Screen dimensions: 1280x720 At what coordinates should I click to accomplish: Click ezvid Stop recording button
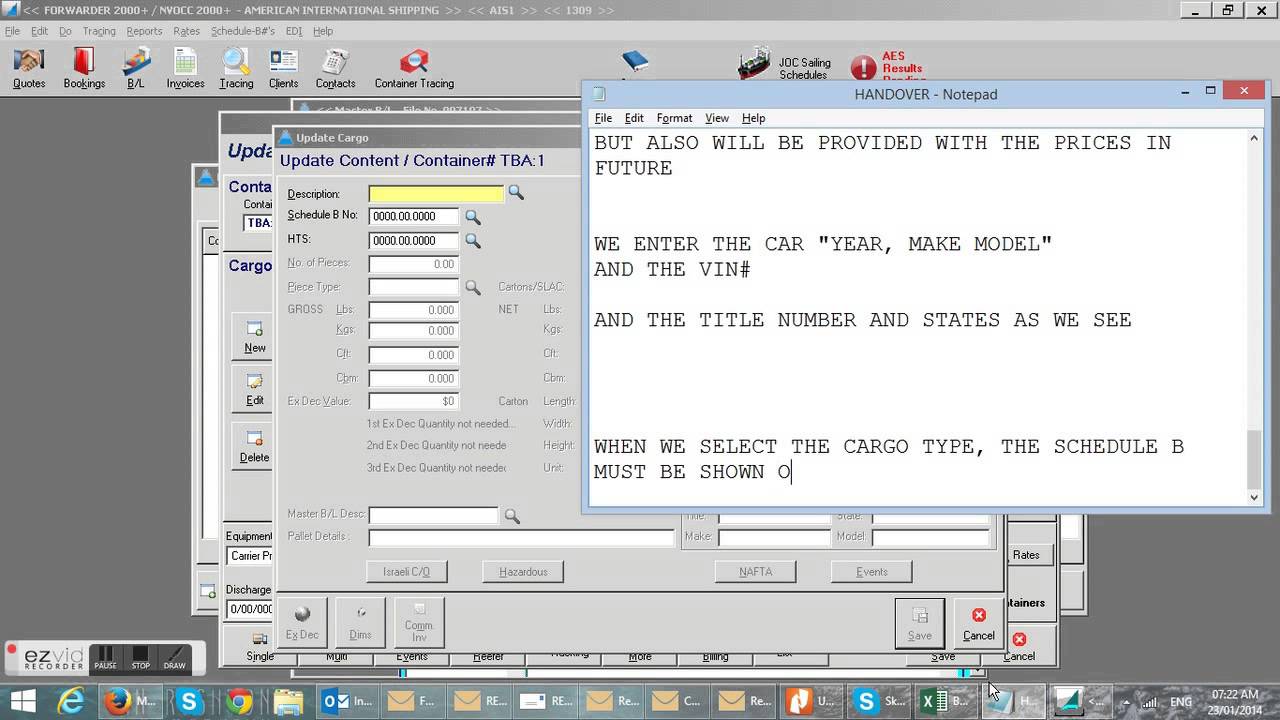[141, 657]
